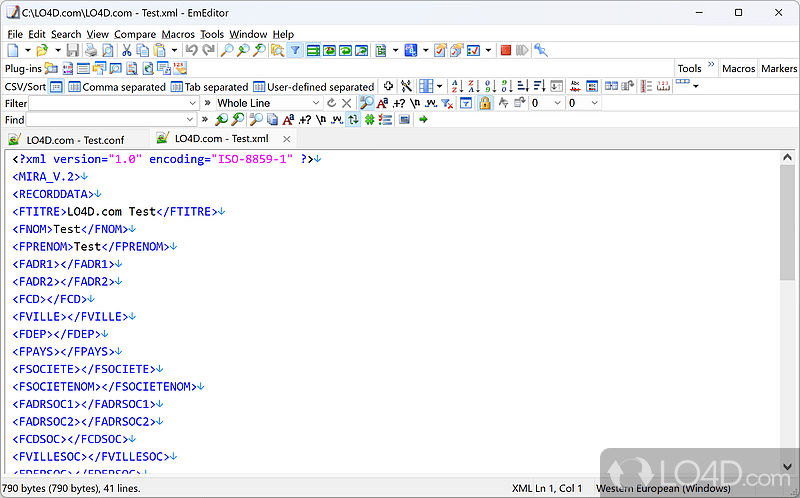Open the Find text dropdown
800x498 pixels.
coord(190,119)
